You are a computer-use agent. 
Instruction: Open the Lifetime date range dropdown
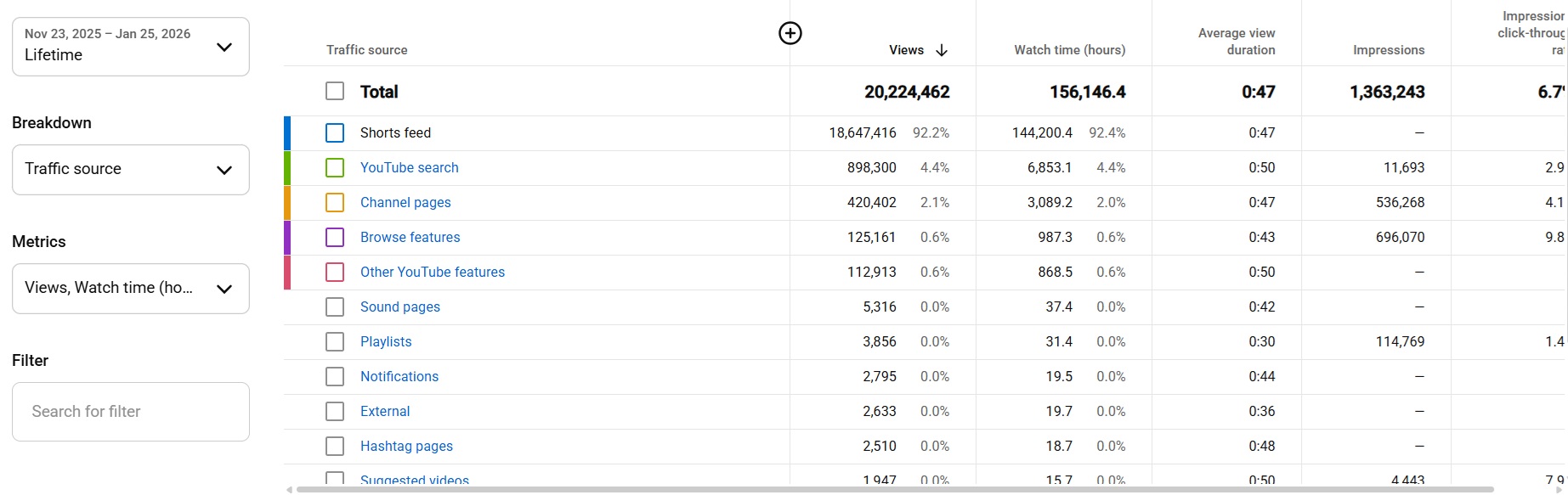131,47
